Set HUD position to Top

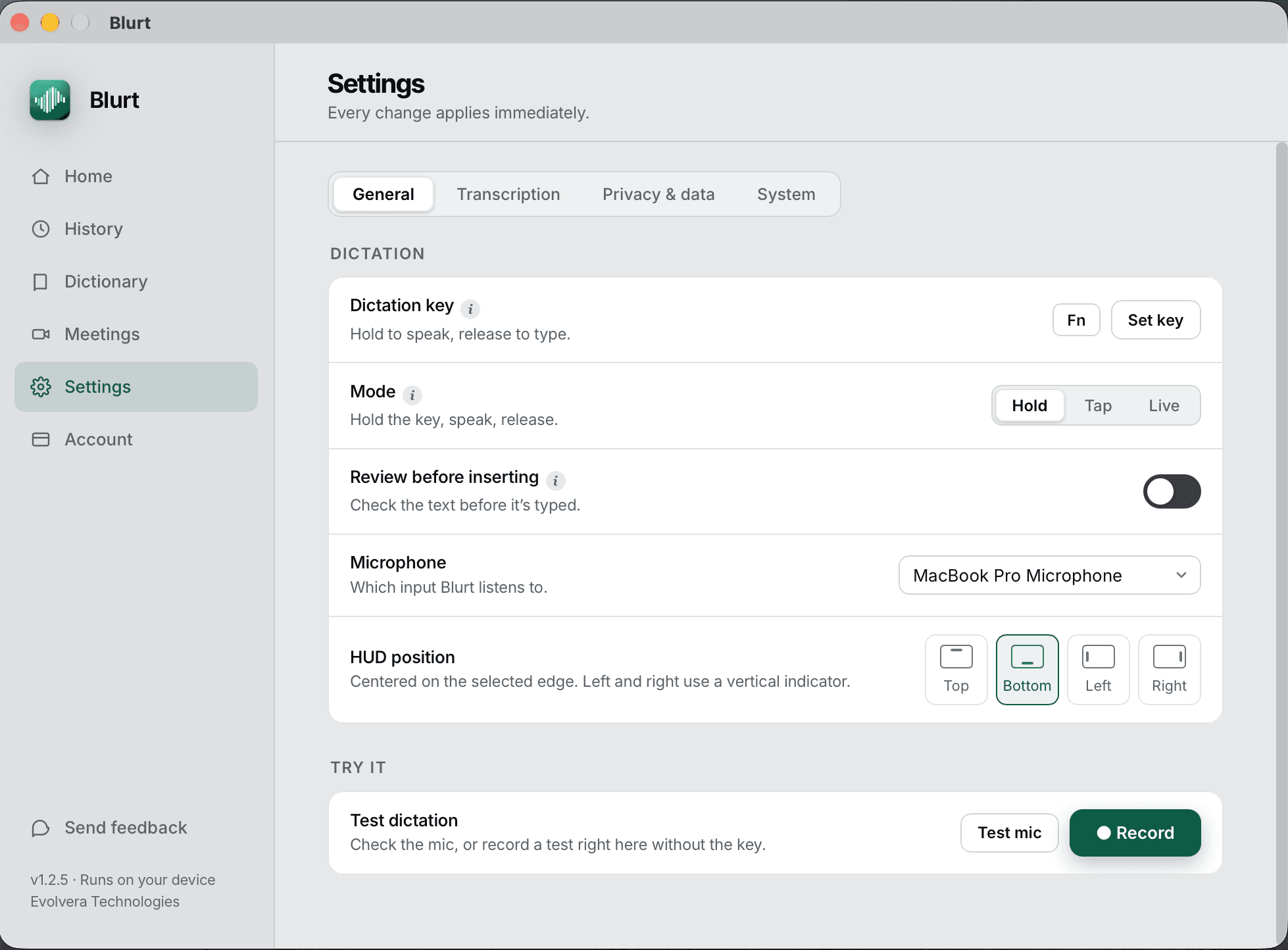(956, 669)
